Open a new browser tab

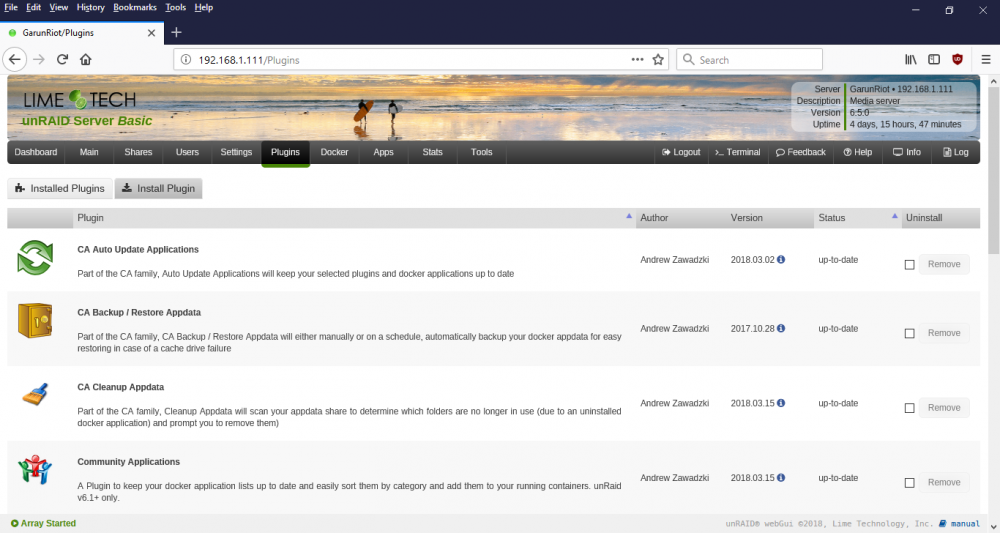(177, 32)
